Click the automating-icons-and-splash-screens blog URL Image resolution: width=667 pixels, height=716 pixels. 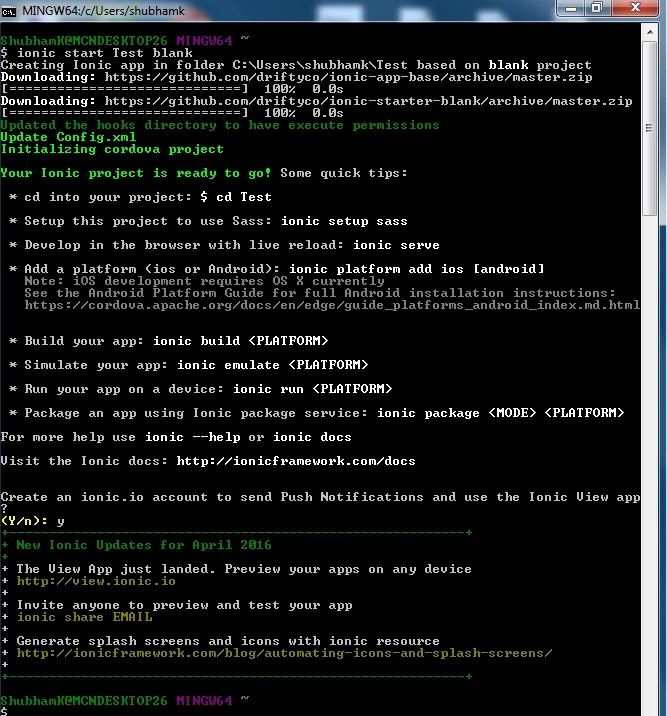[x=284, y=653]
